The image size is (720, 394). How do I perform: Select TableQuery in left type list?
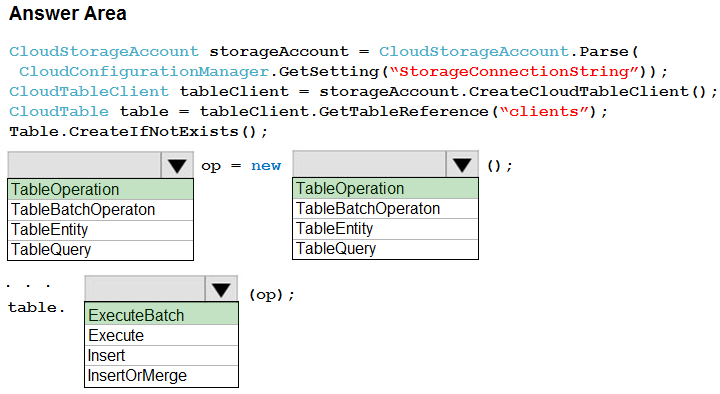(101, 250)
